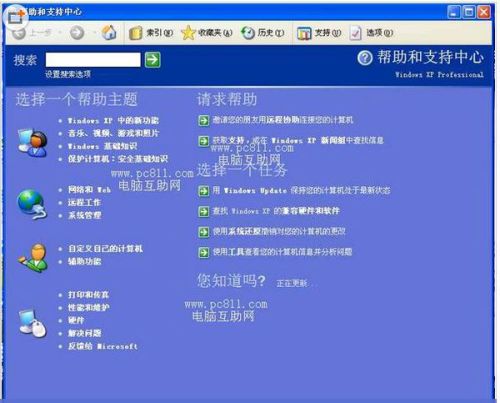Click the customize-user person icon

click(x=32, y=257)
